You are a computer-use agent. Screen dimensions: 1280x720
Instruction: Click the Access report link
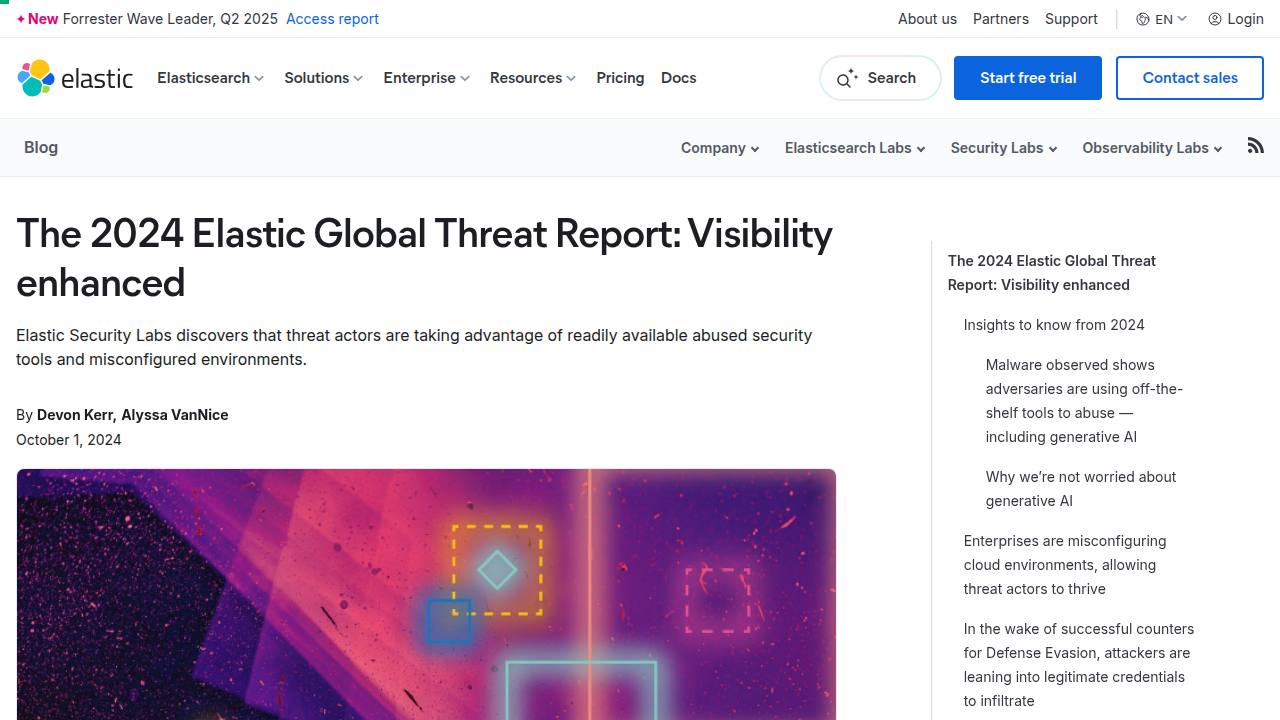point(332,19)
